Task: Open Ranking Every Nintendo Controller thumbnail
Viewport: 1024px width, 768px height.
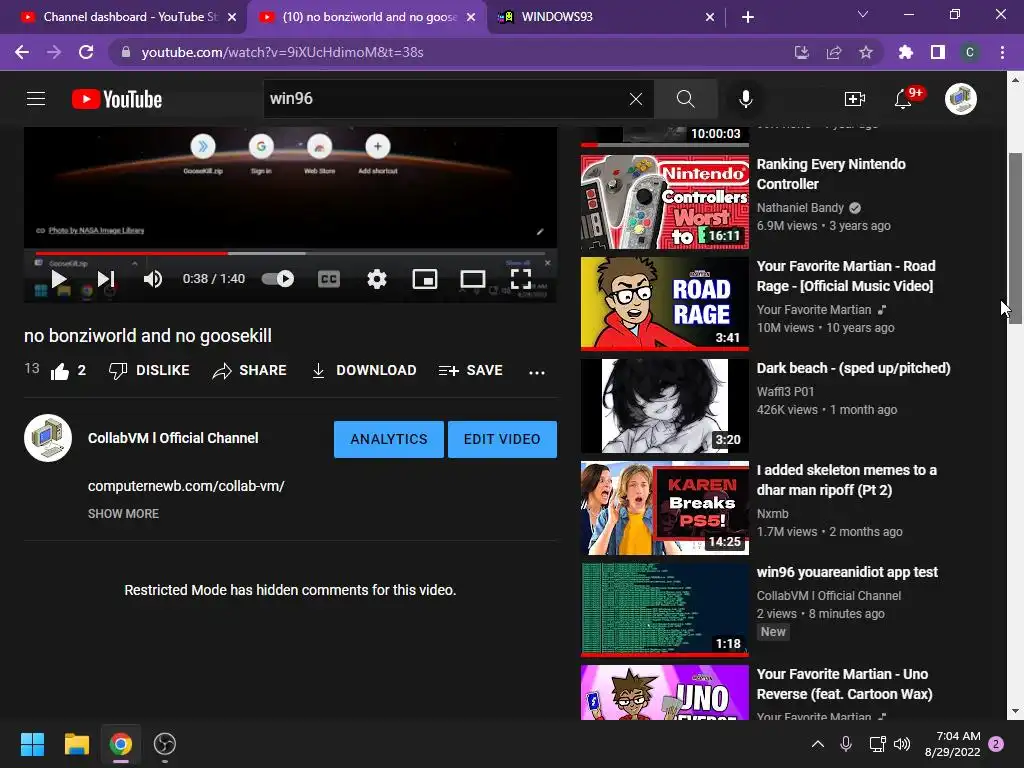Action: point(665,202)
